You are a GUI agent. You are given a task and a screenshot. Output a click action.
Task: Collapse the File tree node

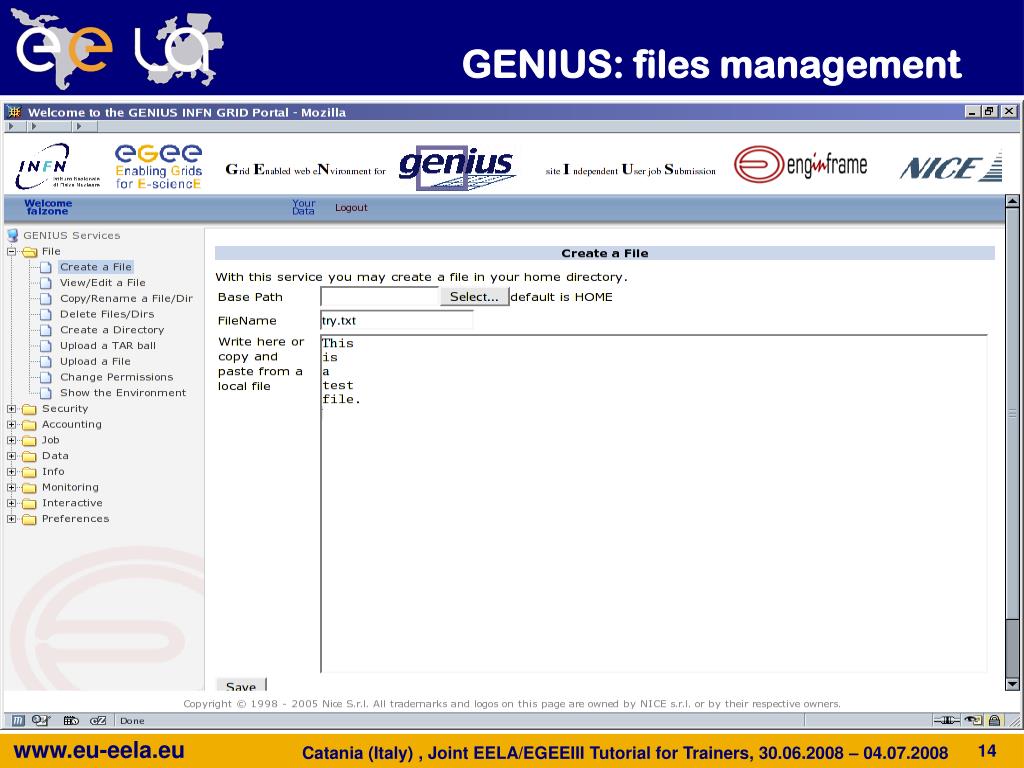[11, 251]
